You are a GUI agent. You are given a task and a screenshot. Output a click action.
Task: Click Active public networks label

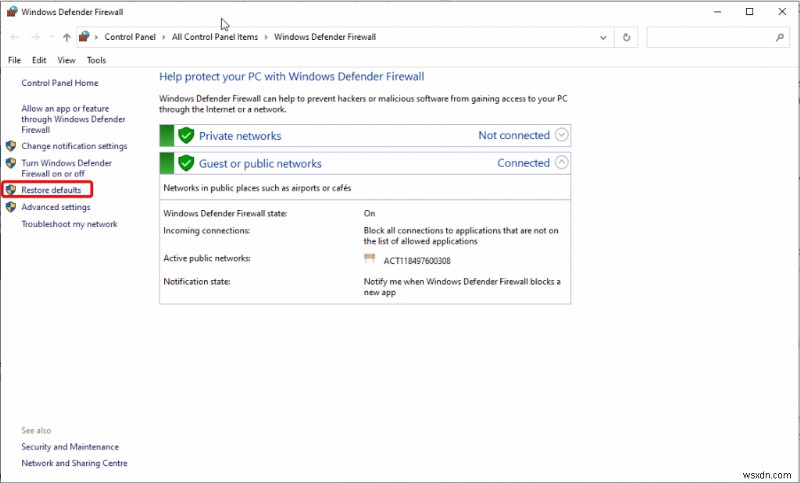(207, 258)
